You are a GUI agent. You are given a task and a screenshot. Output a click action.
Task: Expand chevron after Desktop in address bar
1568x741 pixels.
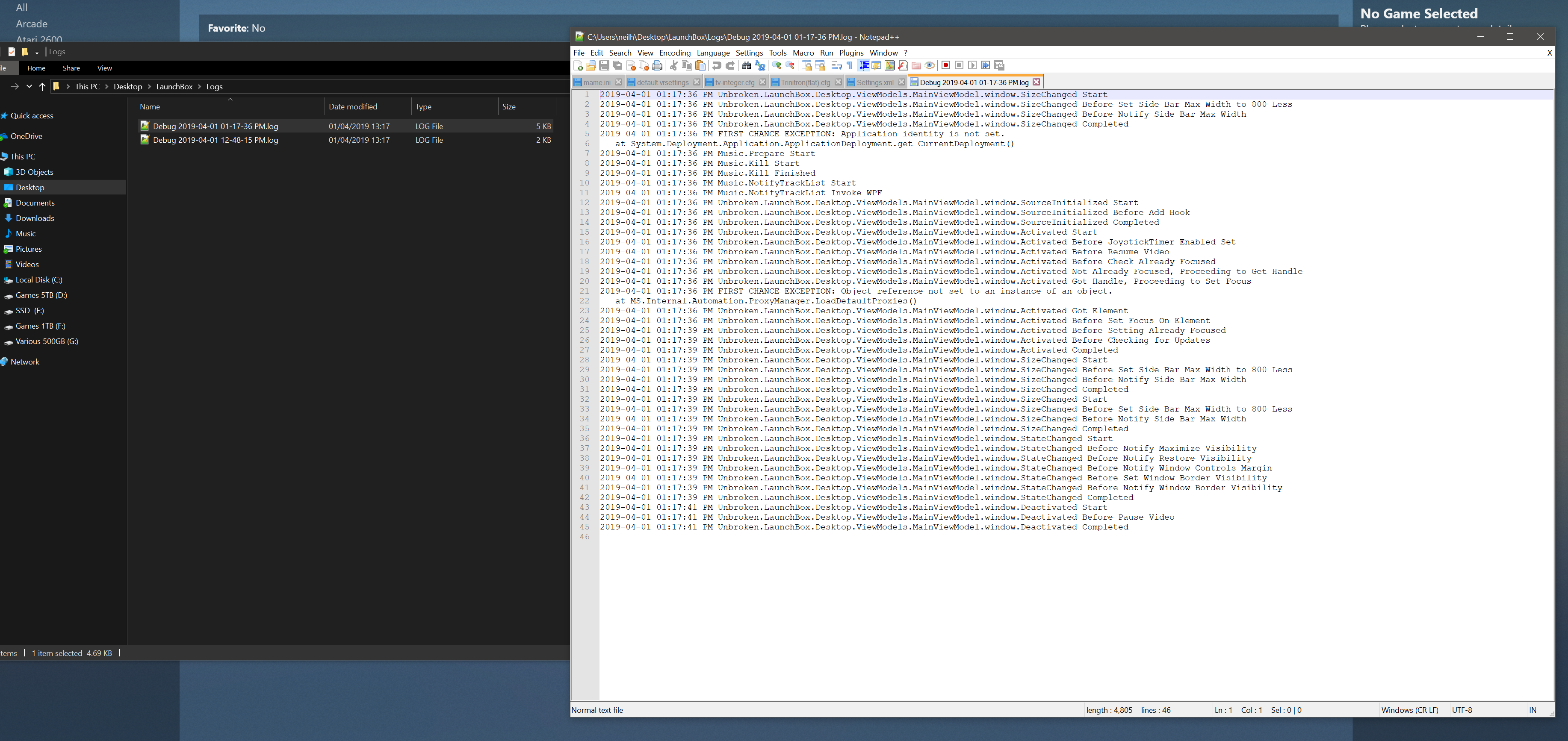click(149, 87)
